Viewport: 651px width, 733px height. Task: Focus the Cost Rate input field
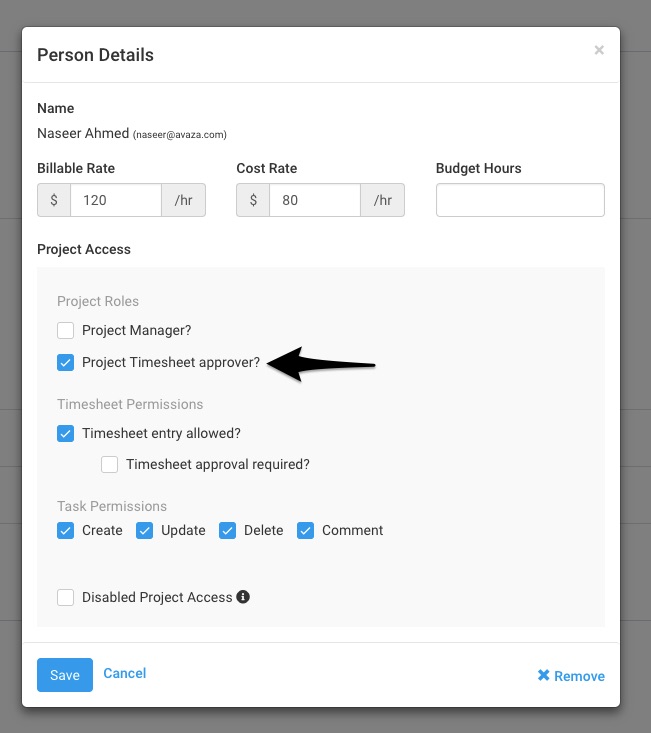tap(315, 200)
